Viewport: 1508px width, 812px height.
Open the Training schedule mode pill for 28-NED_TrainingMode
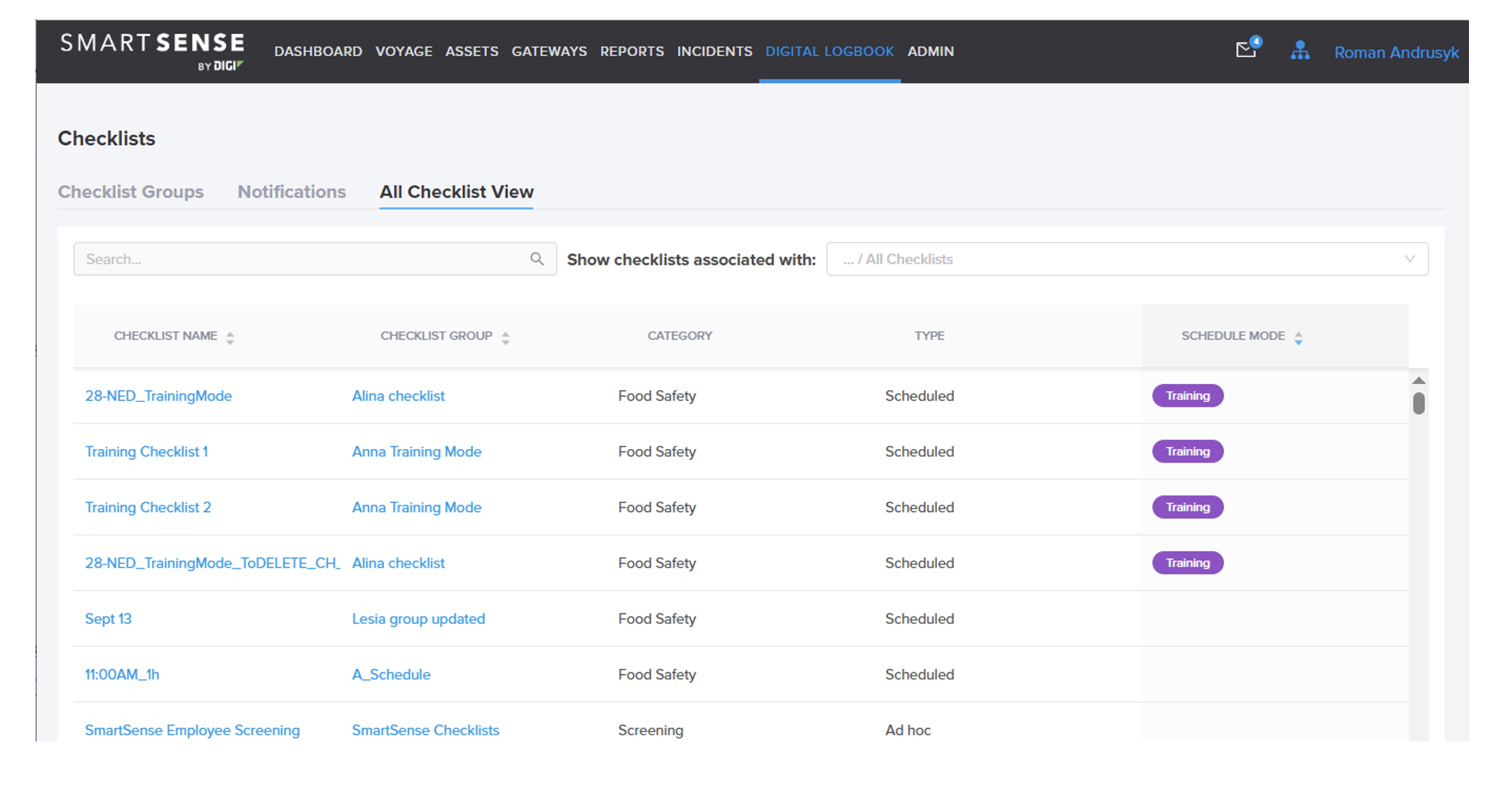pyautogui.click(x=1187, y=395)
